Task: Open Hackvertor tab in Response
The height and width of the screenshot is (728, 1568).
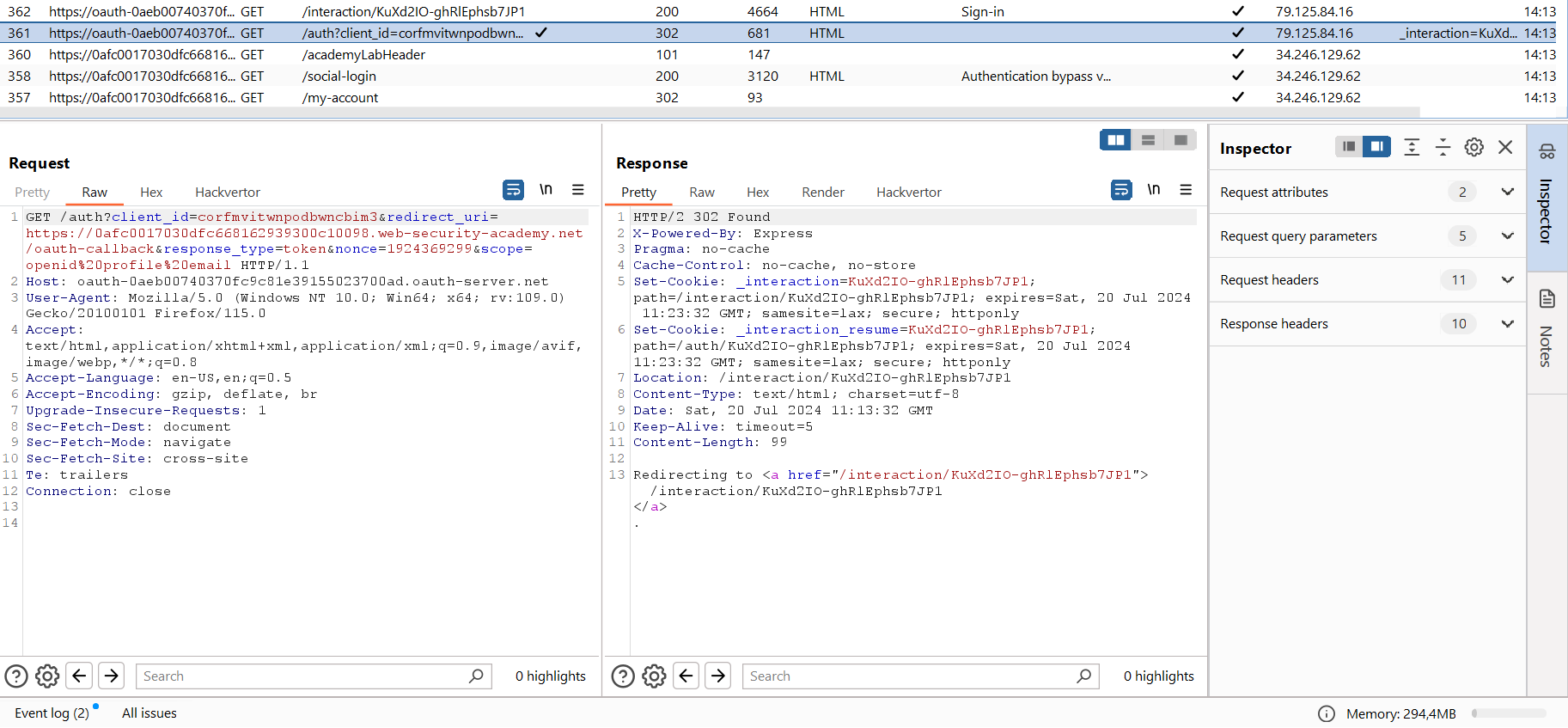Action: click(909, 193)
